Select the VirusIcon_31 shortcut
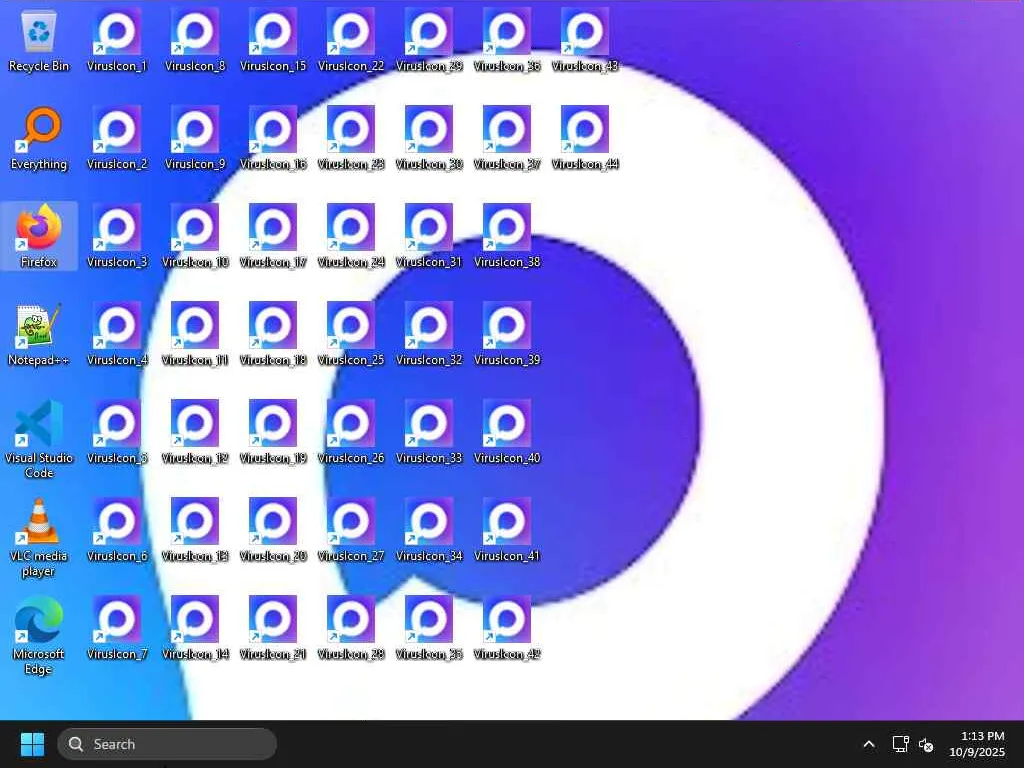 [x=429, y=236]
